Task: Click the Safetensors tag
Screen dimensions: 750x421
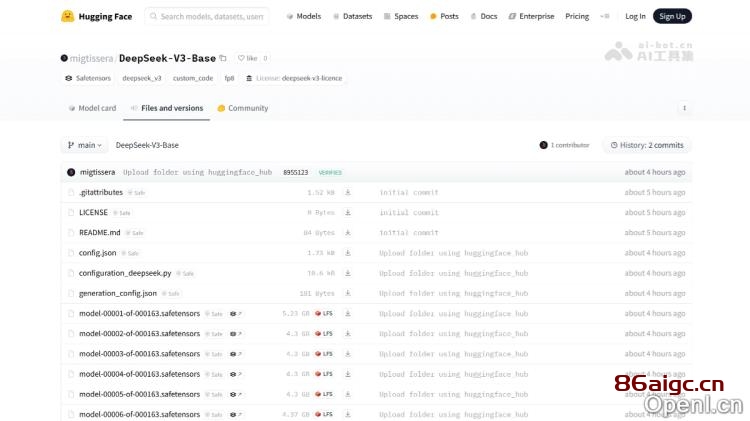Action: [88, 78]
